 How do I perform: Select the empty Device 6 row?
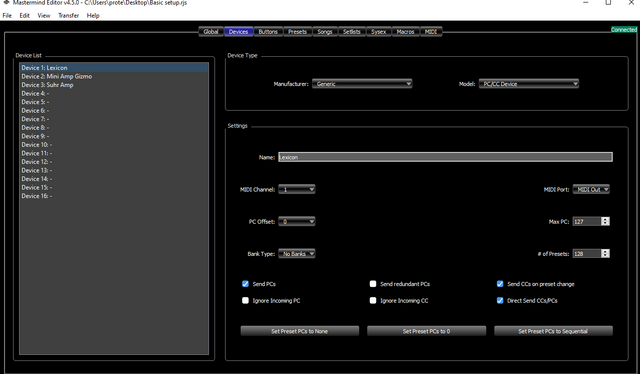(x=114, y=111)
